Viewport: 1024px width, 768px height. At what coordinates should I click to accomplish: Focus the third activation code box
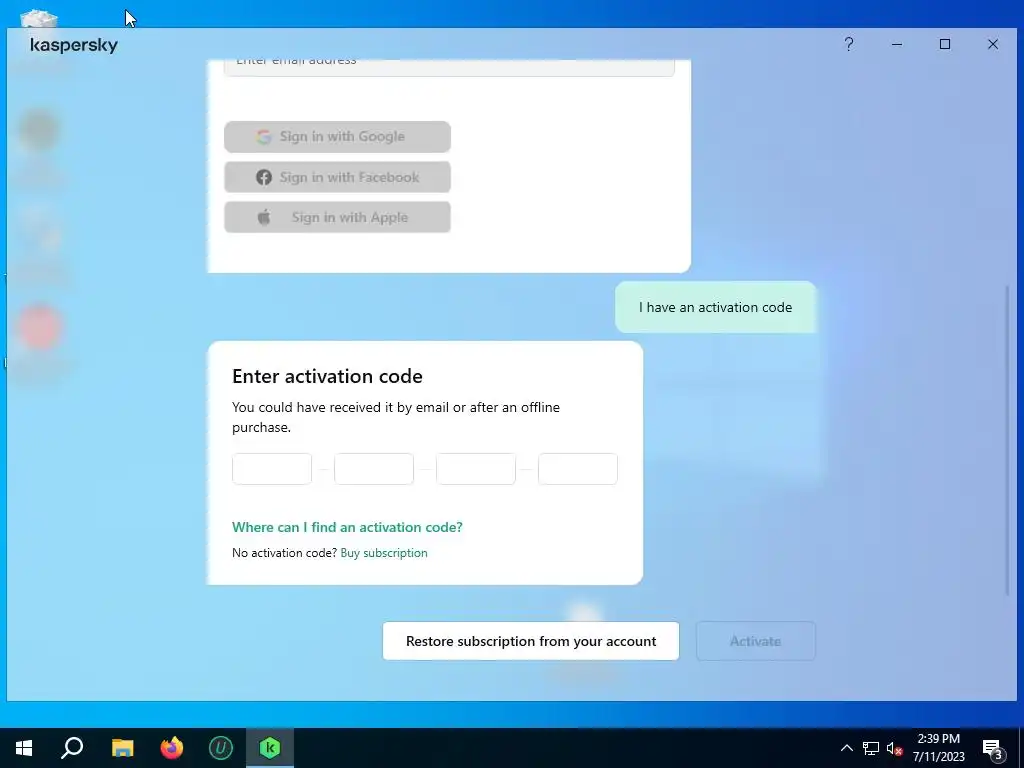[x=475, y=469]
